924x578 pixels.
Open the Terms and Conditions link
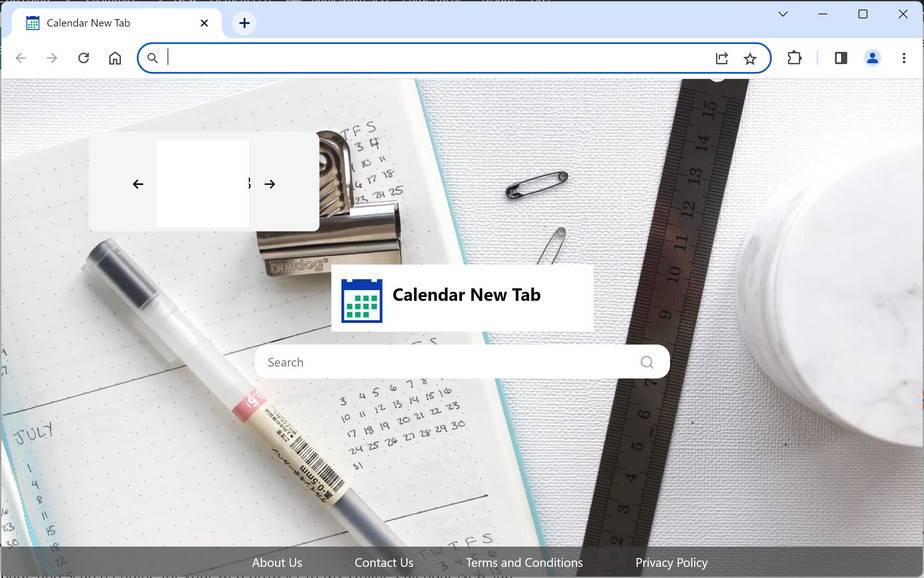pos(524,563)
